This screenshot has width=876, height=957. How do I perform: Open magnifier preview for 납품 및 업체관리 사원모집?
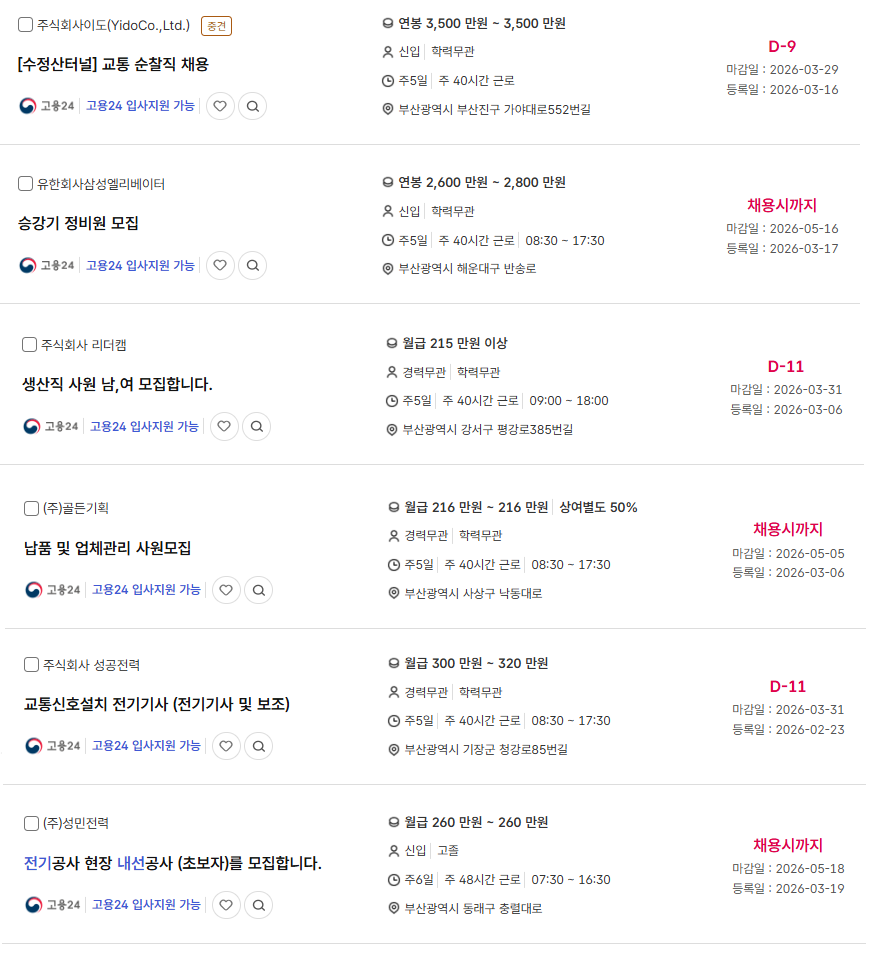point(259,591)
